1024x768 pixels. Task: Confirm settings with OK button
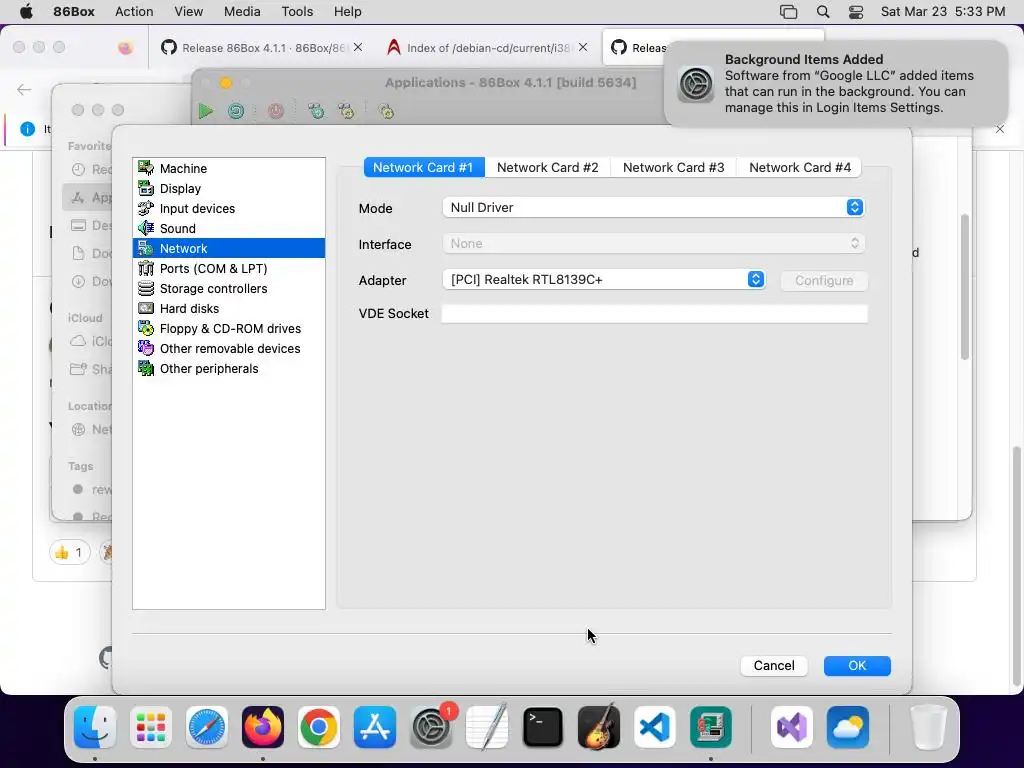pos(857,665)
